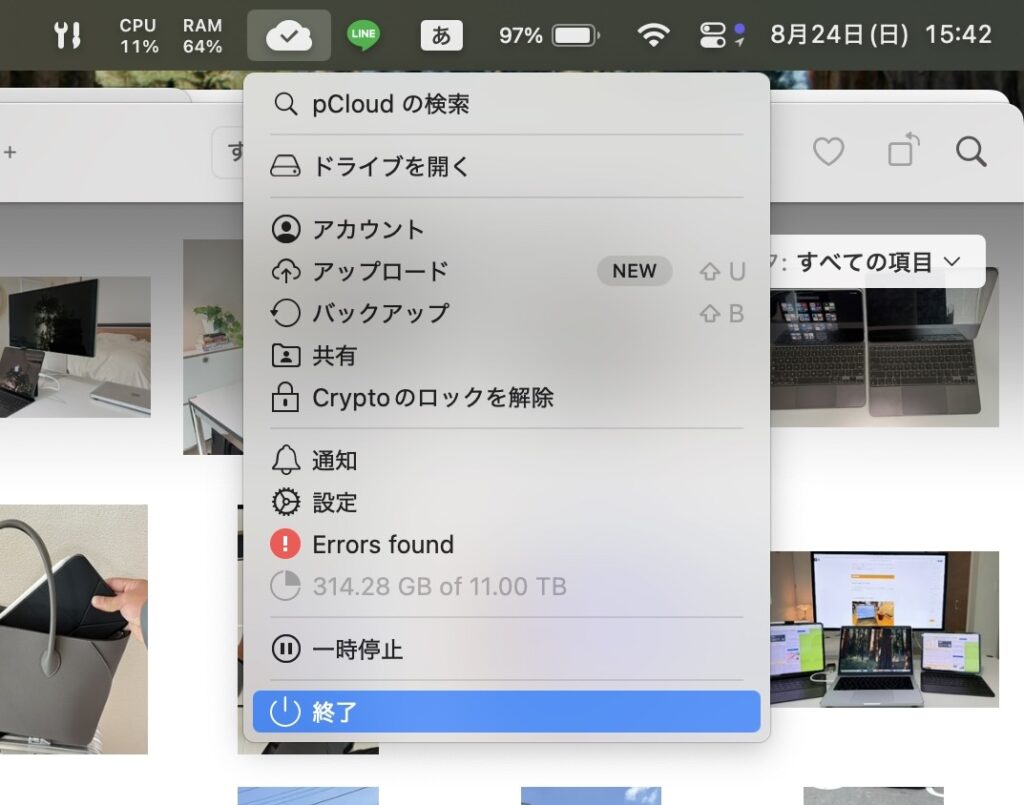Open the すべての項目 filter dropdown
The width and height of the screenshot is (1024, 805).
878,262
